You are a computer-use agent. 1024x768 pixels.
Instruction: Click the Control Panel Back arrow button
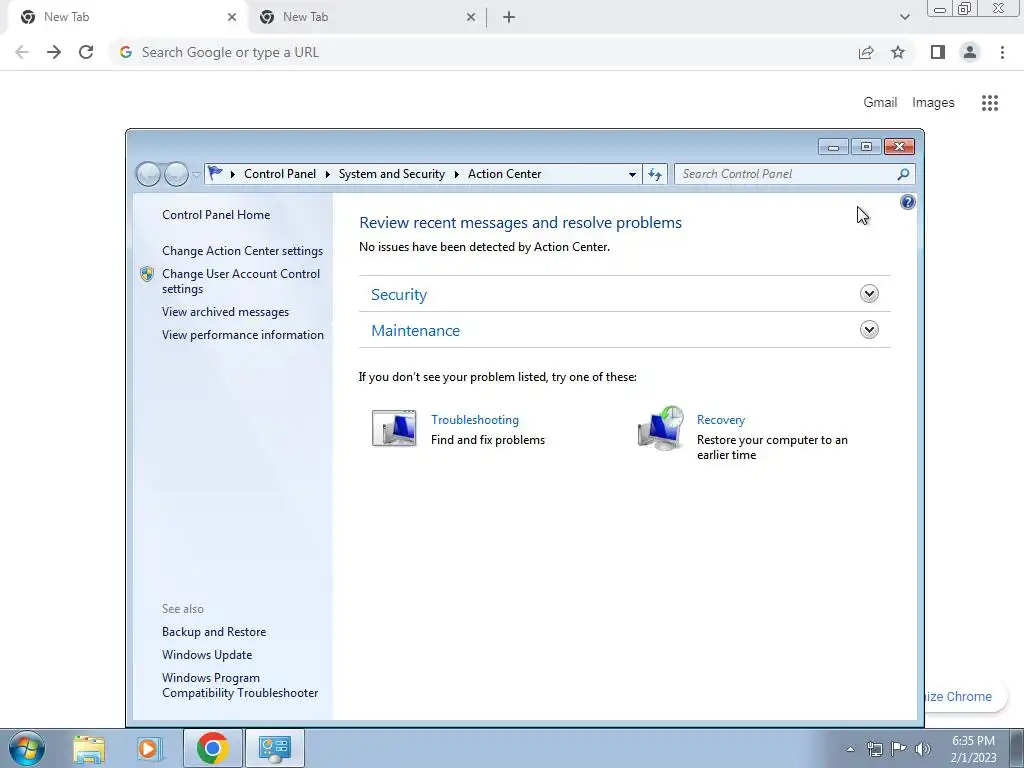pos(148,174)
